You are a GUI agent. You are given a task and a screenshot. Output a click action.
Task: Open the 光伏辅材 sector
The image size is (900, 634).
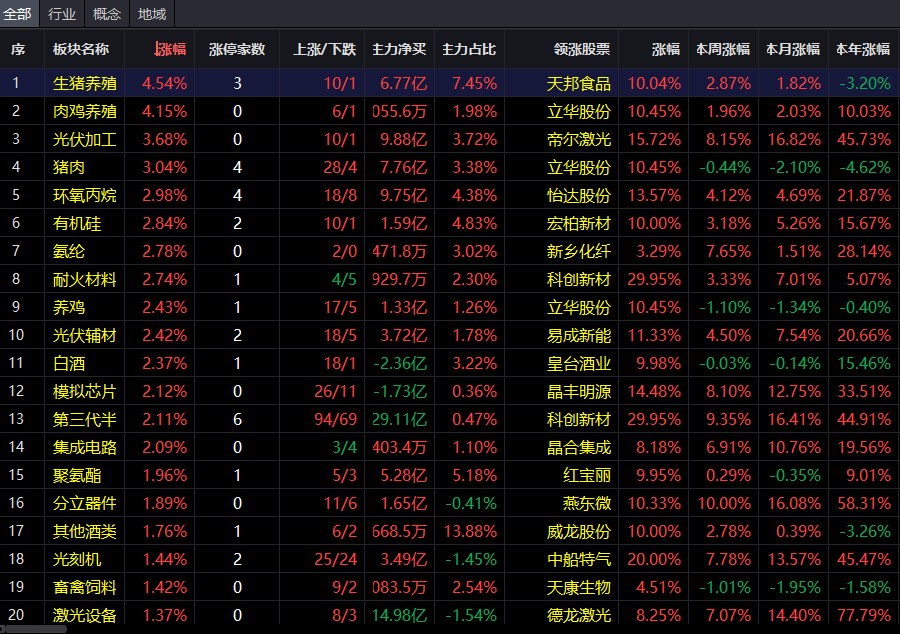click(x=85, y=335)
